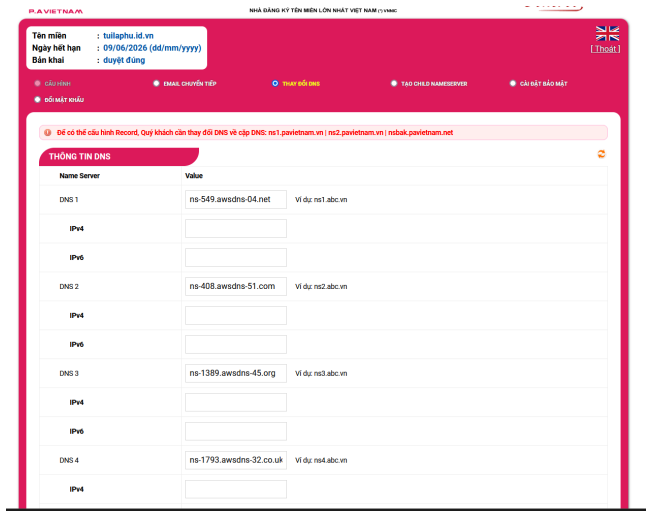This screenshot has width=657, height=521.
Task: Click the 'Ví dụ: ns1.abc.vn' hint text
Action: 321,200
